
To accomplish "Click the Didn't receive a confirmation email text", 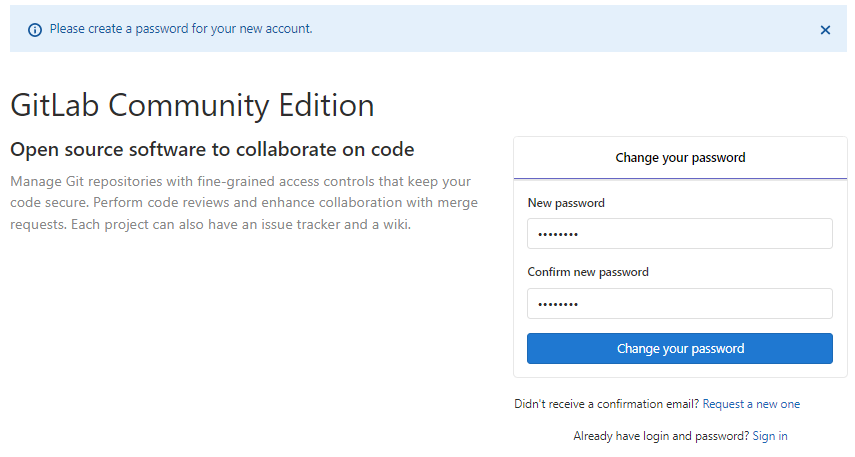I will (x=607, y=404).
